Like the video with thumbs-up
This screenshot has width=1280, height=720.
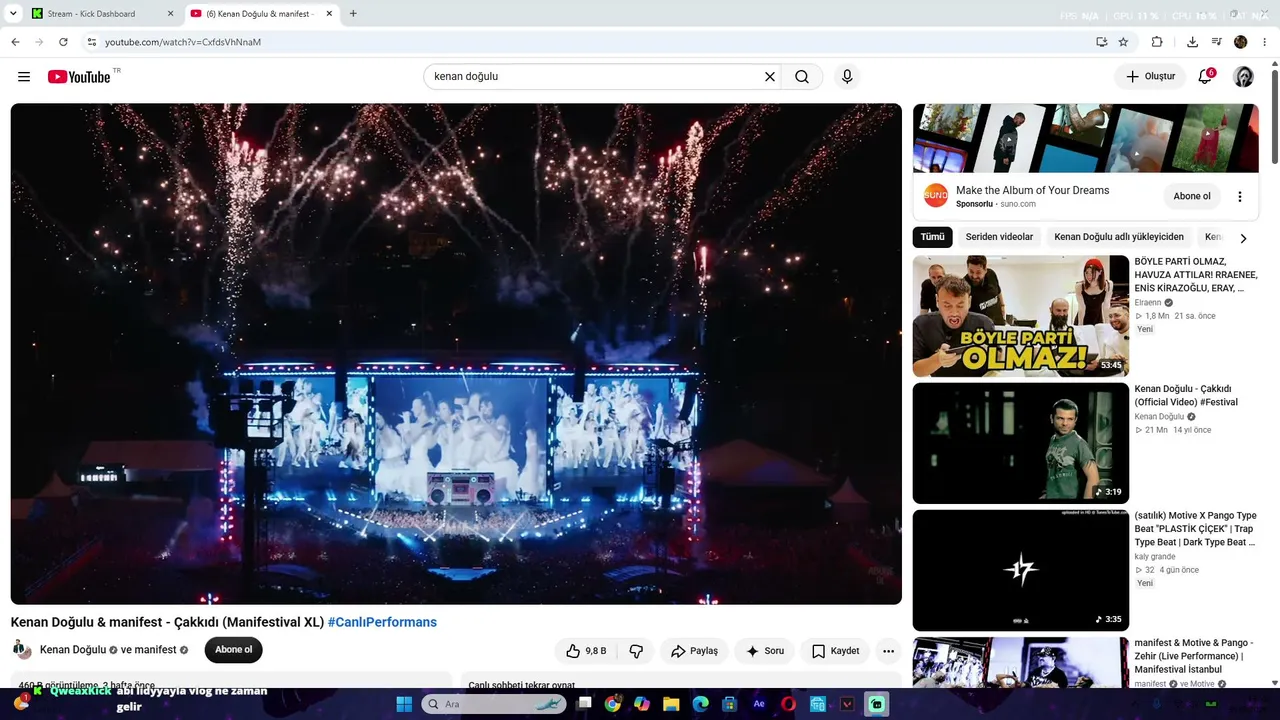[586, 651]
